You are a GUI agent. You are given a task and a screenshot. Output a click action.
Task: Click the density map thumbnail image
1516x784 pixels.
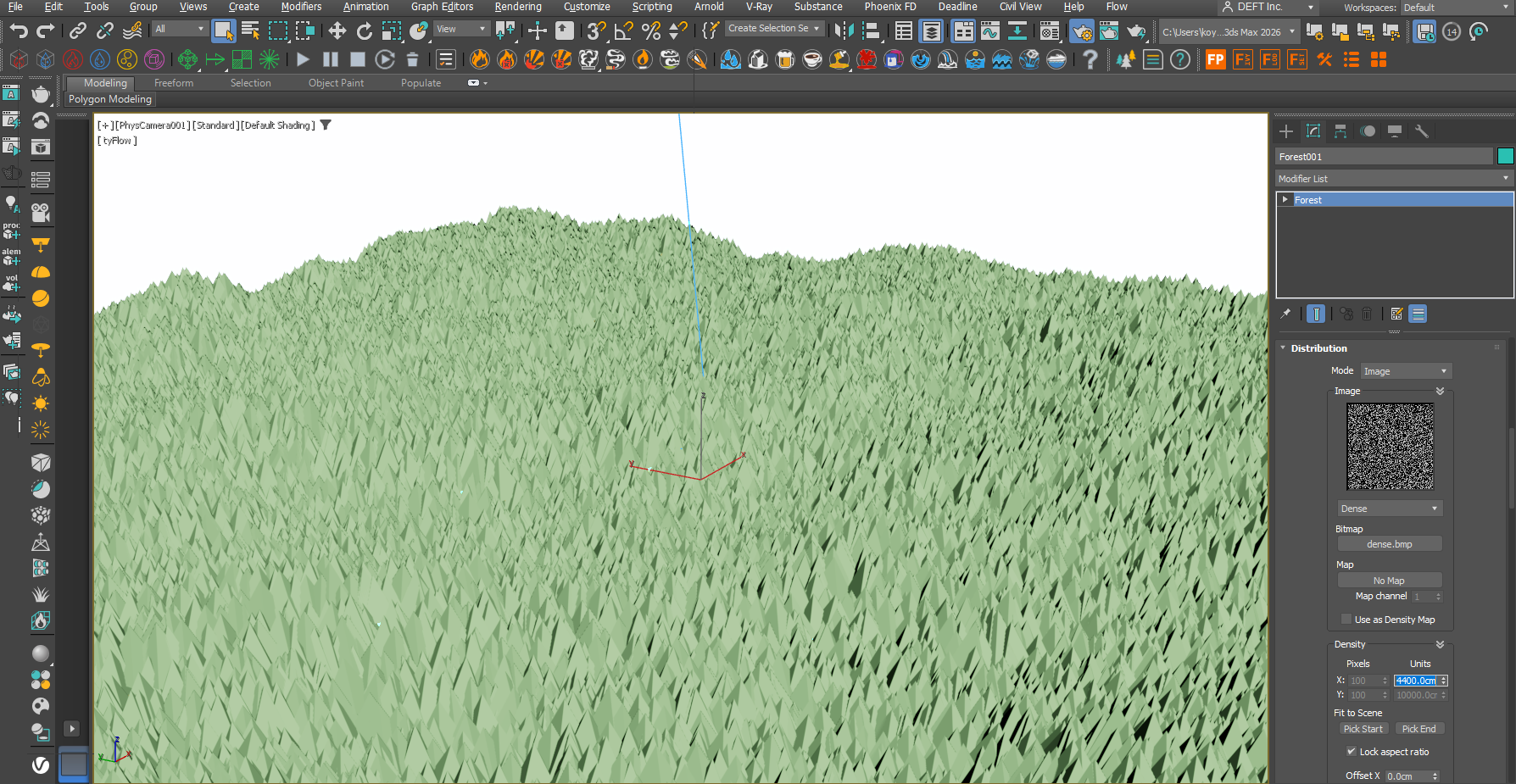click(x=1390, y=445)
